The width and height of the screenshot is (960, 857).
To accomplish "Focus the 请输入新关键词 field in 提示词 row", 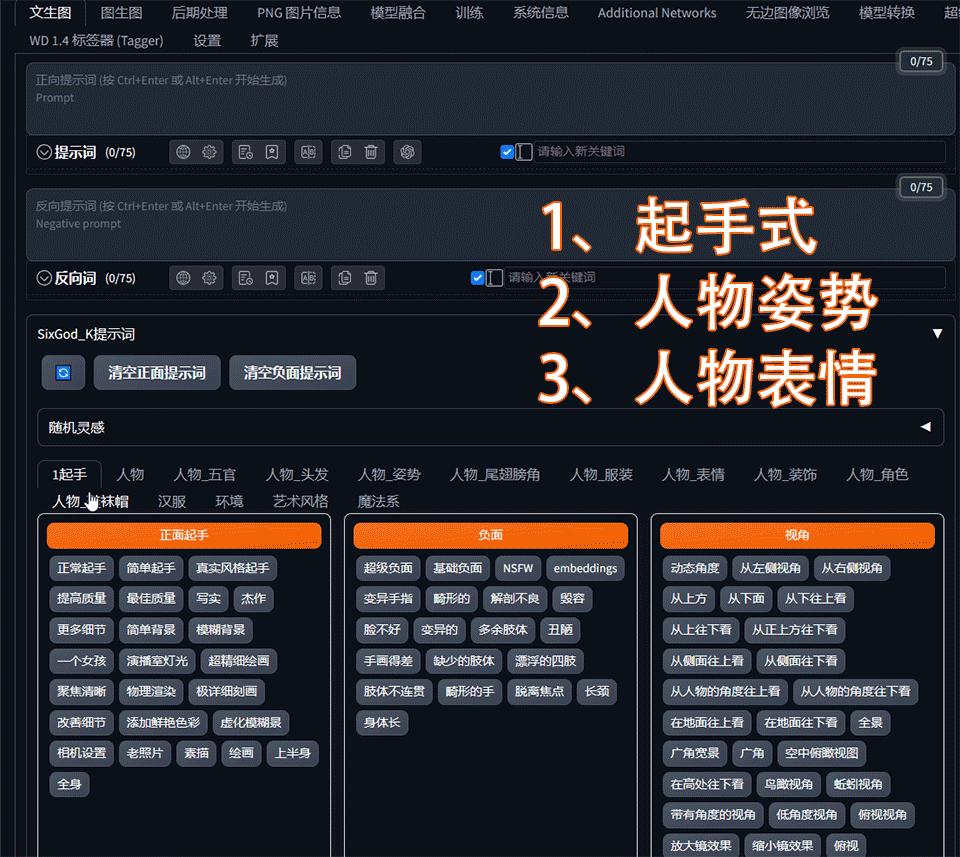I will pyautogui.click(x=740, y=152).
